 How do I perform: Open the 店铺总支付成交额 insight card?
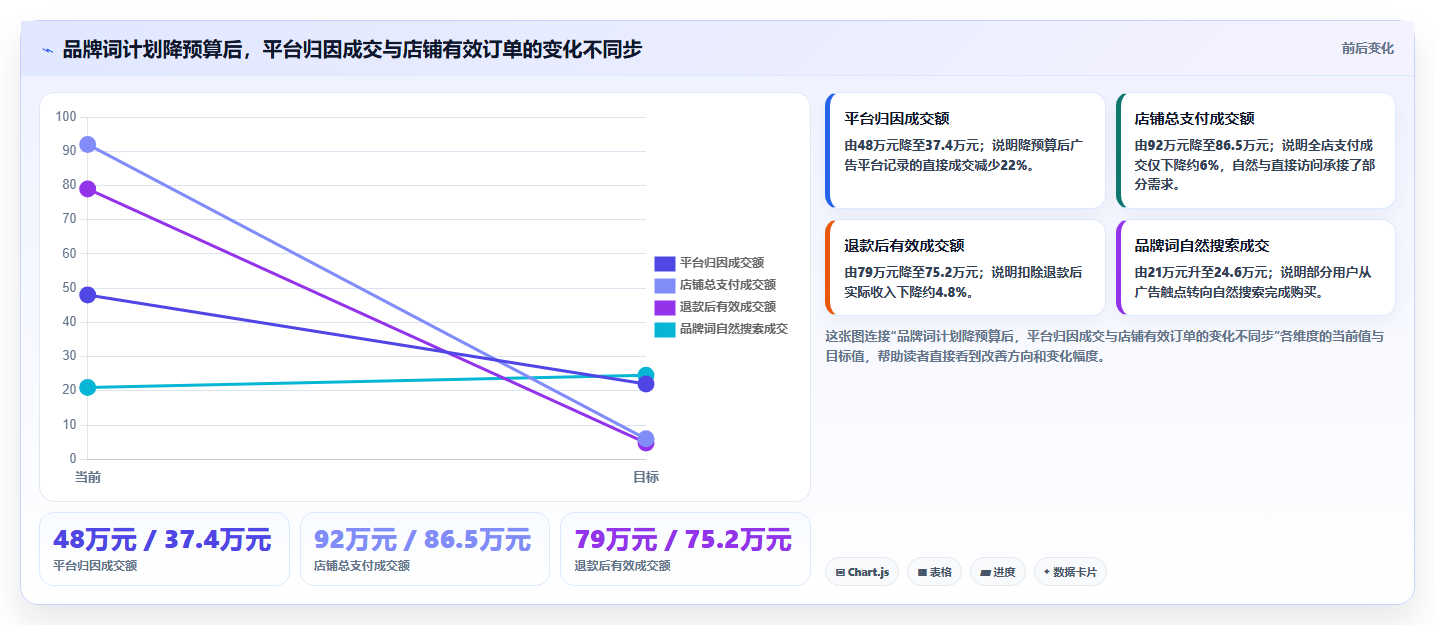(1255, 151)
